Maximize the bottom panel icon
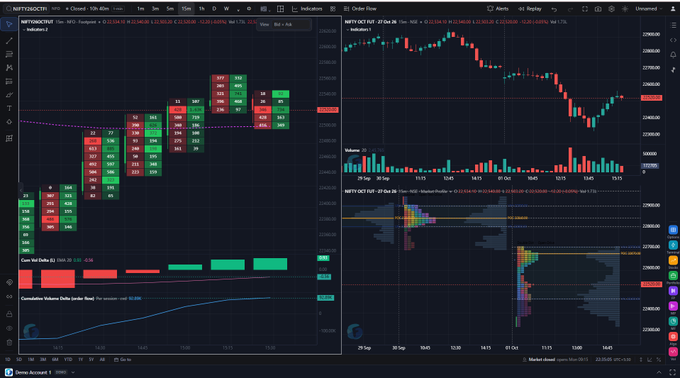 (673, 372)
